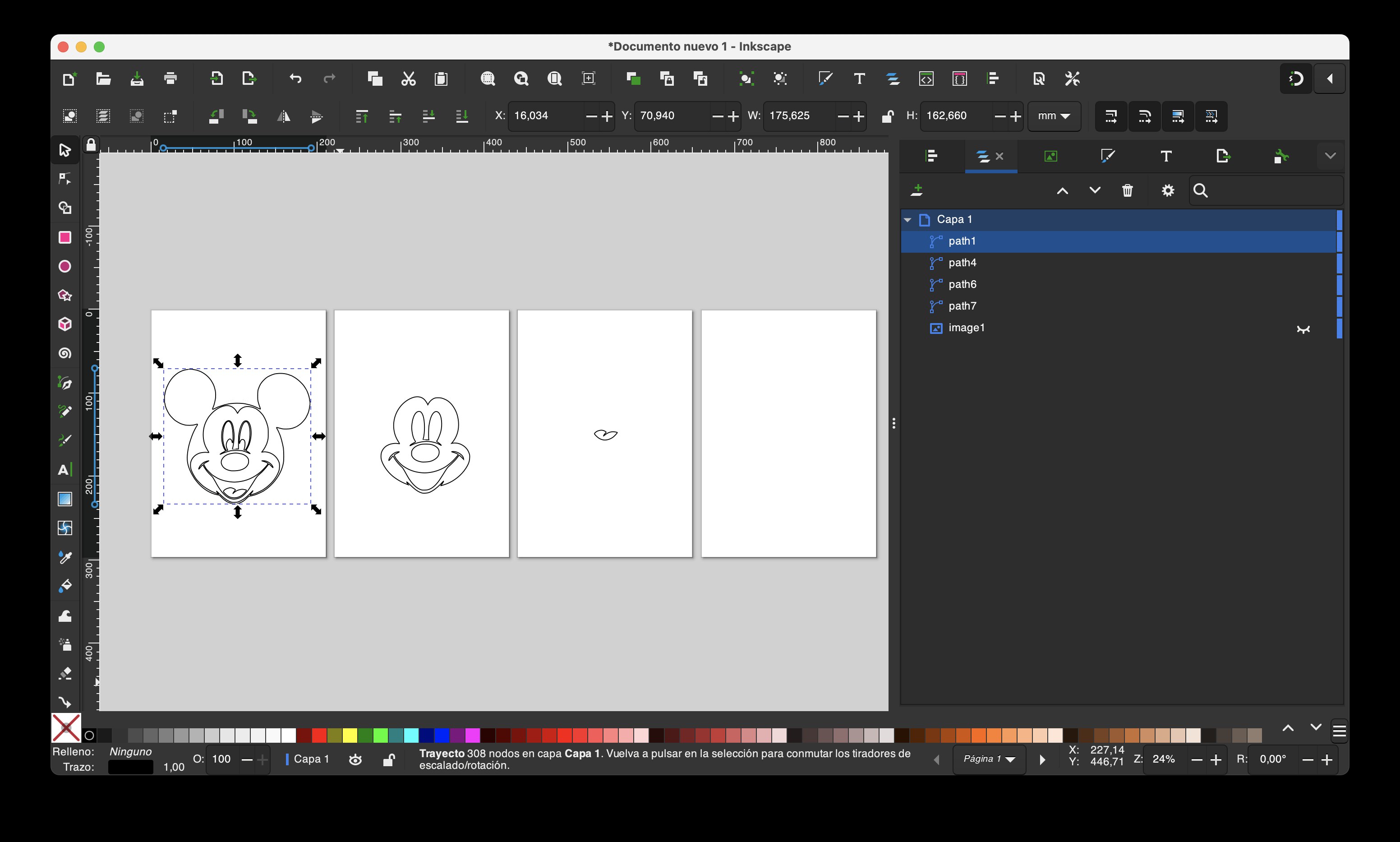Screen dimensions: 1400x842
Task: Switch to the Fill and Stroke tab
Action: point(1107,156)
